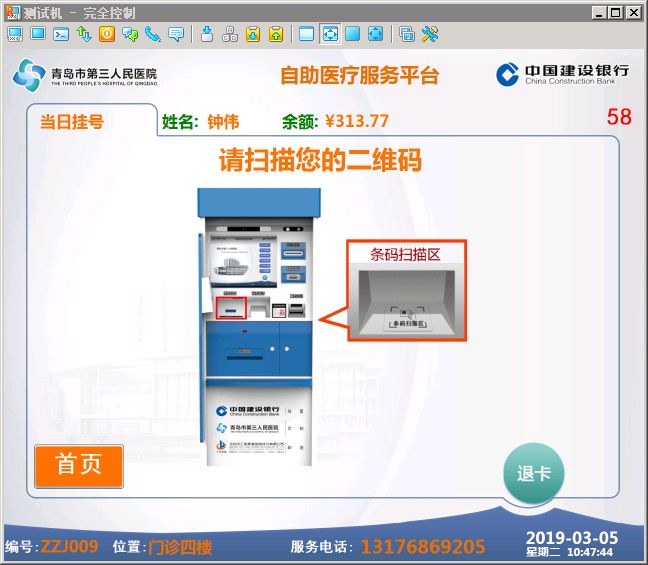This screenshot has width=648, height=565.
Task: Click the green up-down arrows transfer icon
Action: tap(84, 34)
